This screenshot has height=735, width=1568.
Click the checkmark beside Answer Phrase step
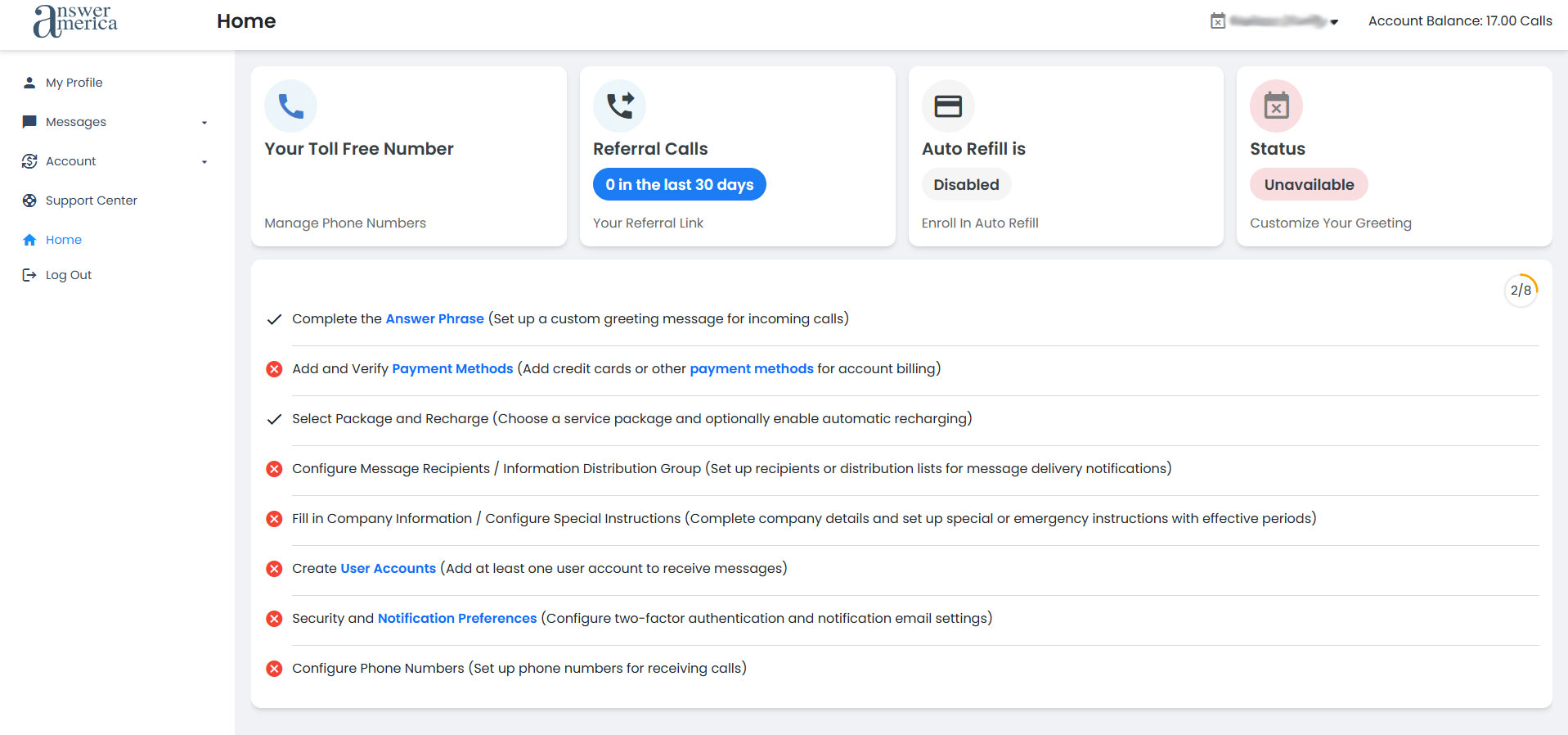274,319
